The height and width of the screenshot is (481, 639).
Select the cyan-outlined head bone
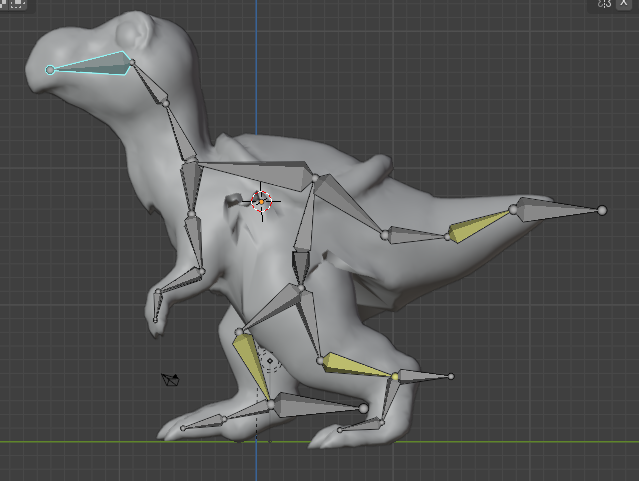click(90, 64)
